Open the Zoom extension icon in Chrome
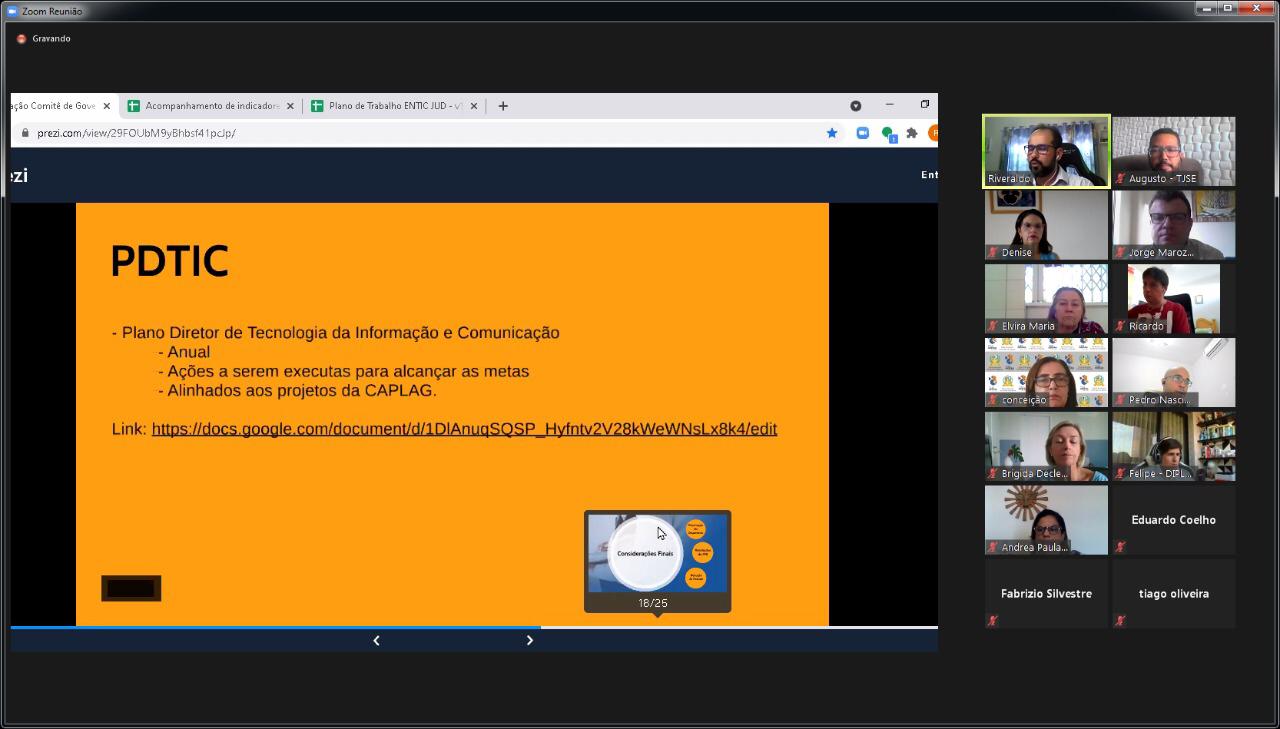The width and height of the screenshot is (1280, 729). point(862,133)
